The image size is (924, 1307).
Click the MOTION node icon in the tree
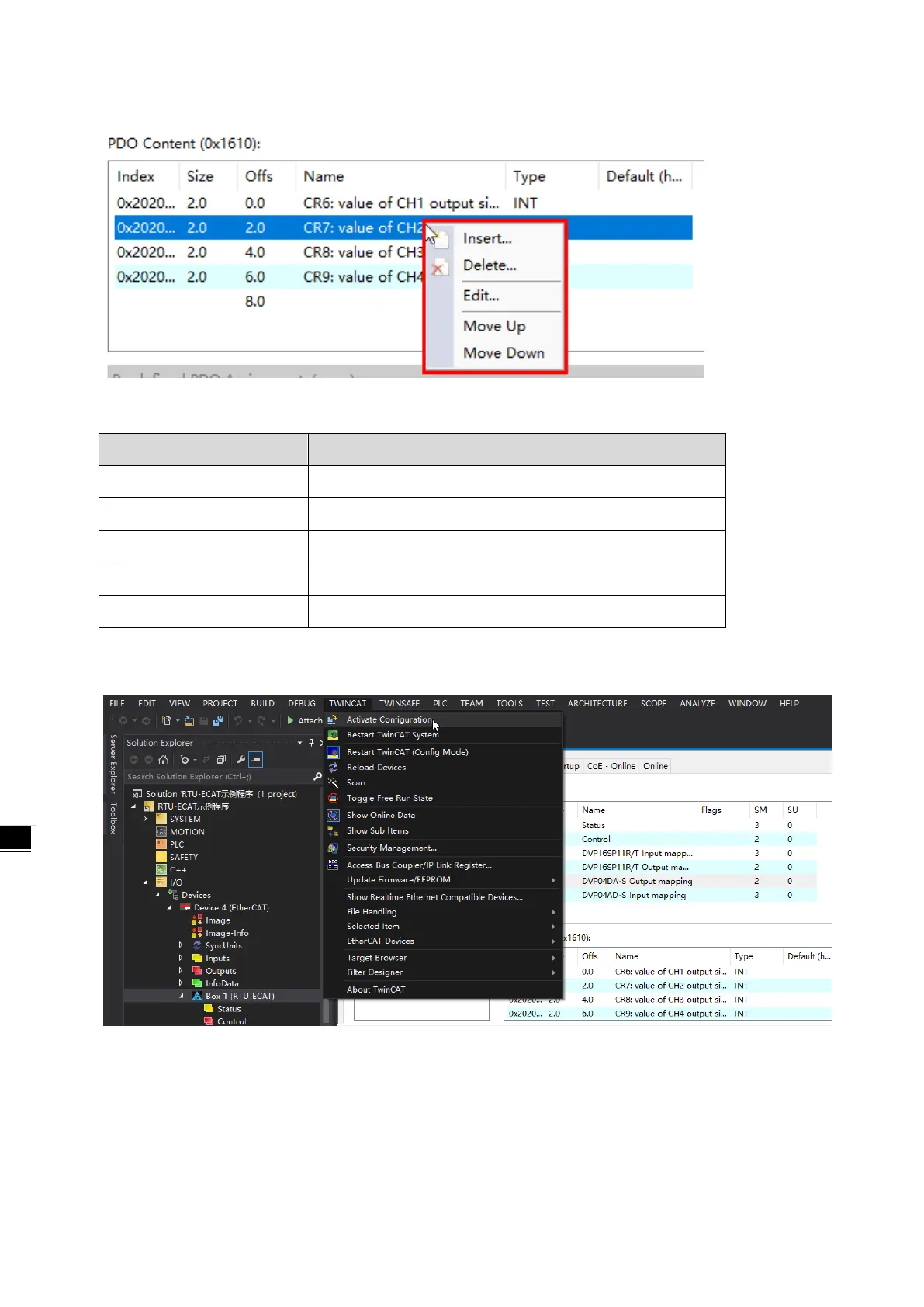(x=161, y=832)
